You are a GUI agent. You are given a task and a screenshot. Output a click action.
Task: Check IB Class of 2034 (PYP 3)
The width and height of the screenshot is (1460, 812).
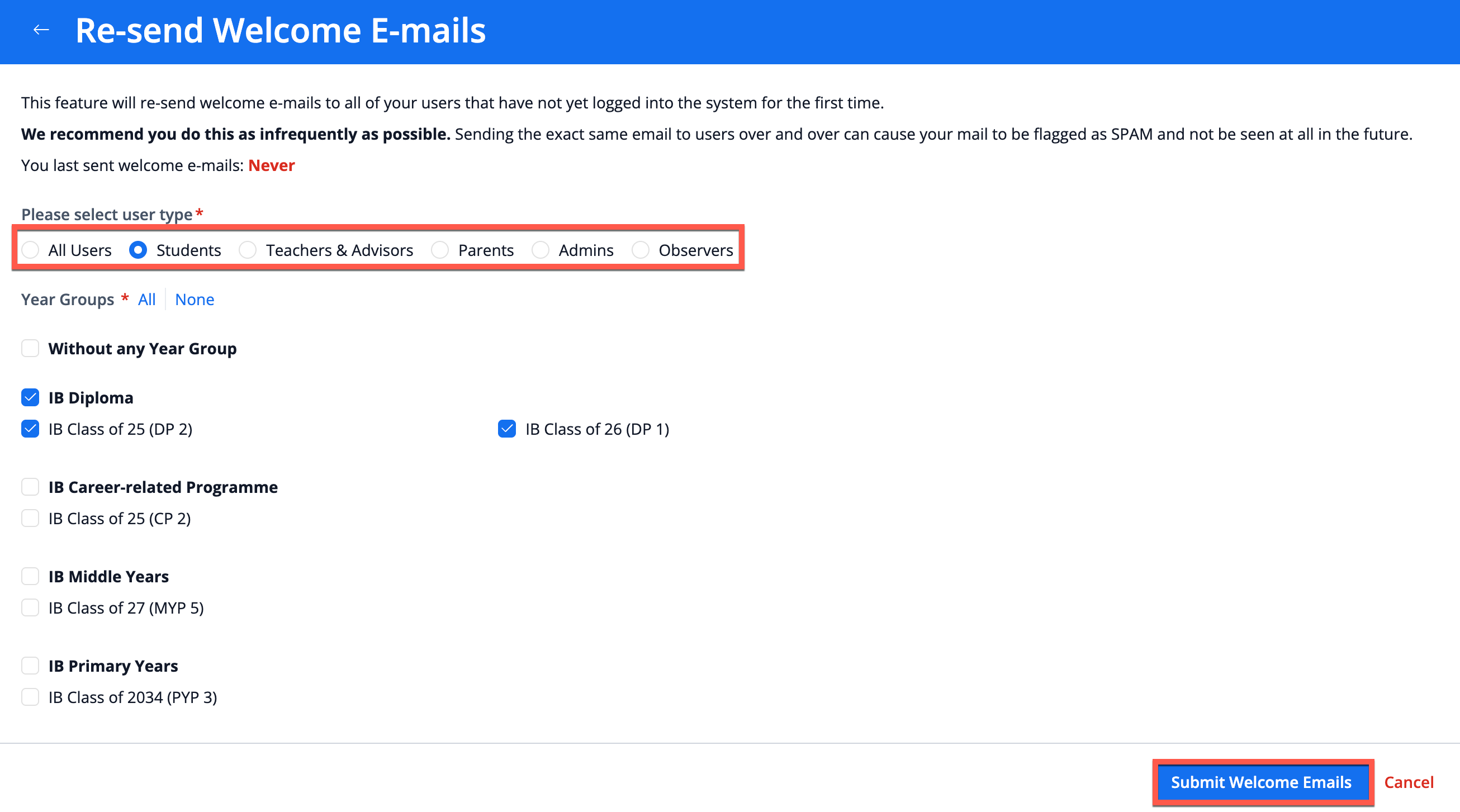click(x=30, y=697)
